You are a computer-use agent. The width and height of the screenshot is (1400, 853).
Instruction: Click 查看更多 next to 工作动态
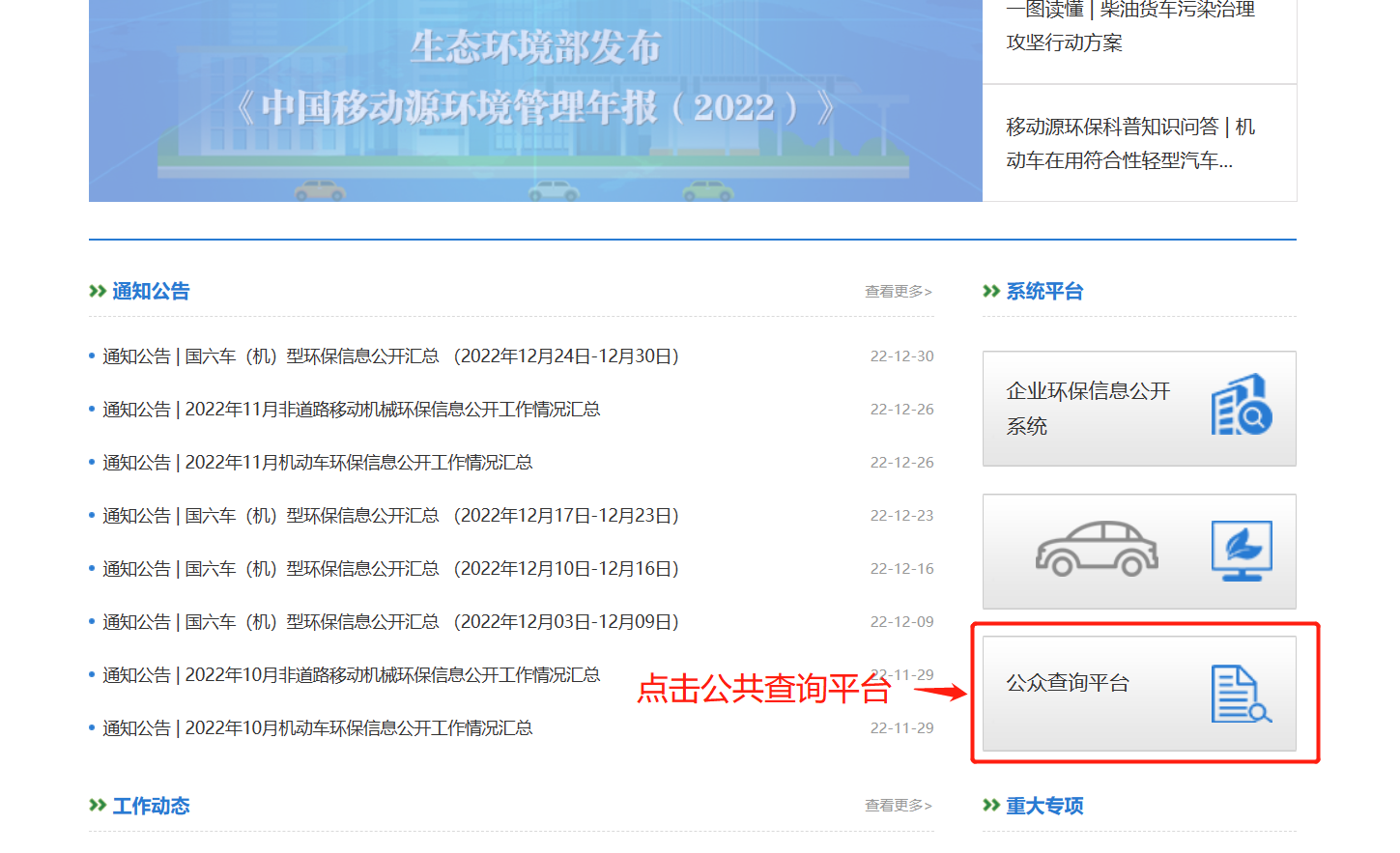899,805
